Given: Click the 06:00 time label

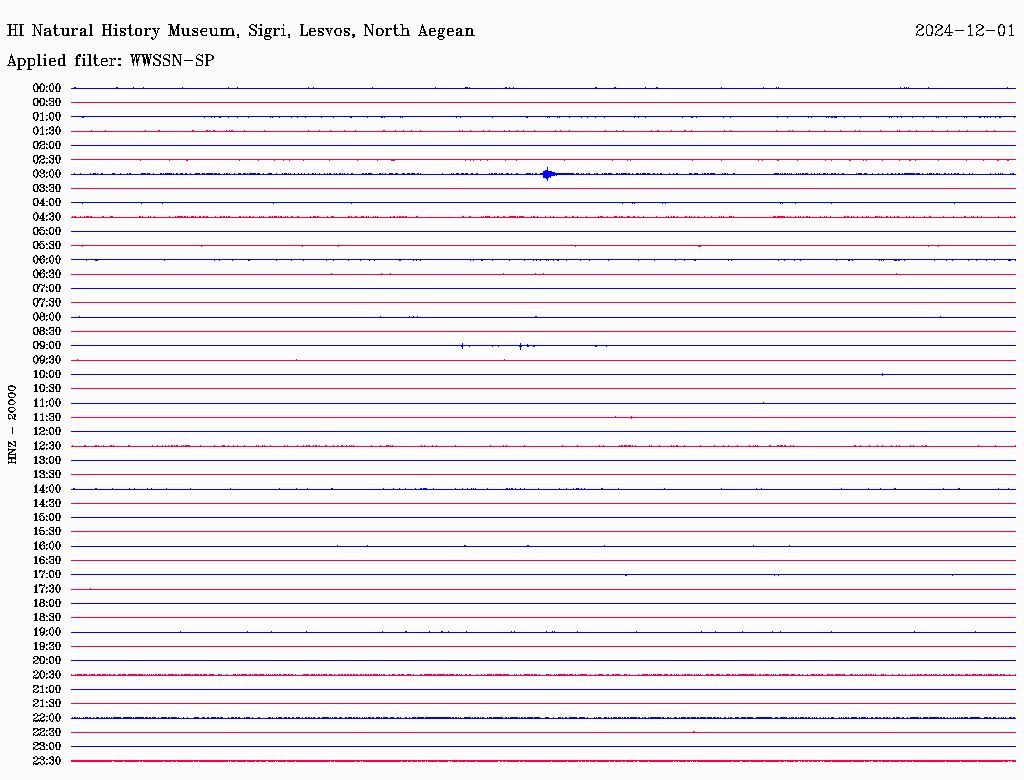Looking at the screenshot, I should 47,259.
